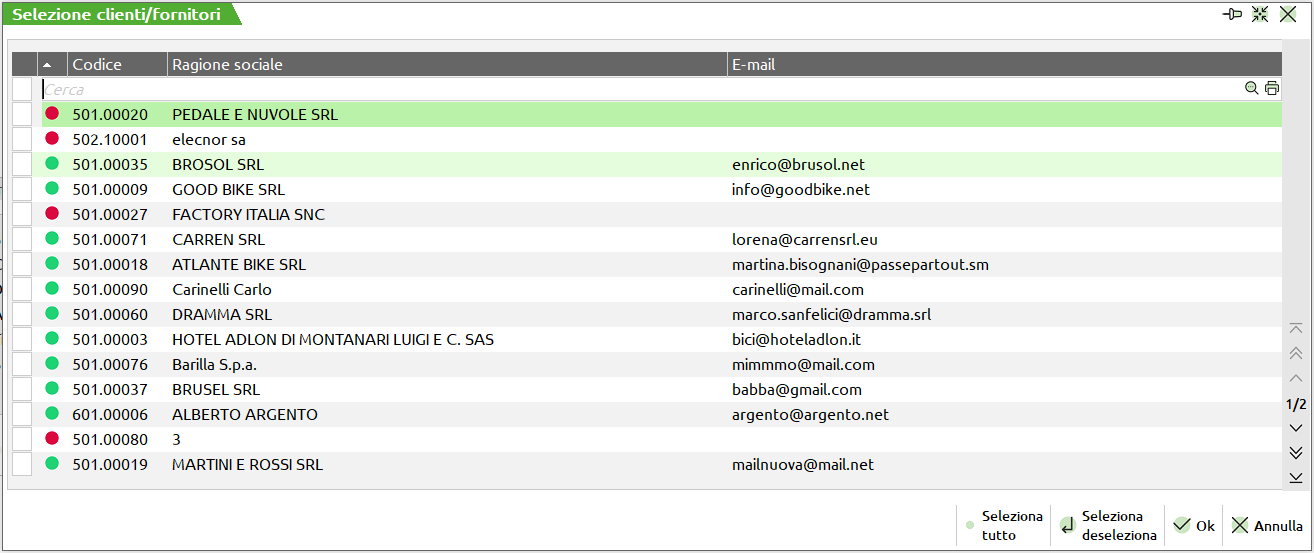Toggle the header select-all checkbox

click(x=24, y=64)
